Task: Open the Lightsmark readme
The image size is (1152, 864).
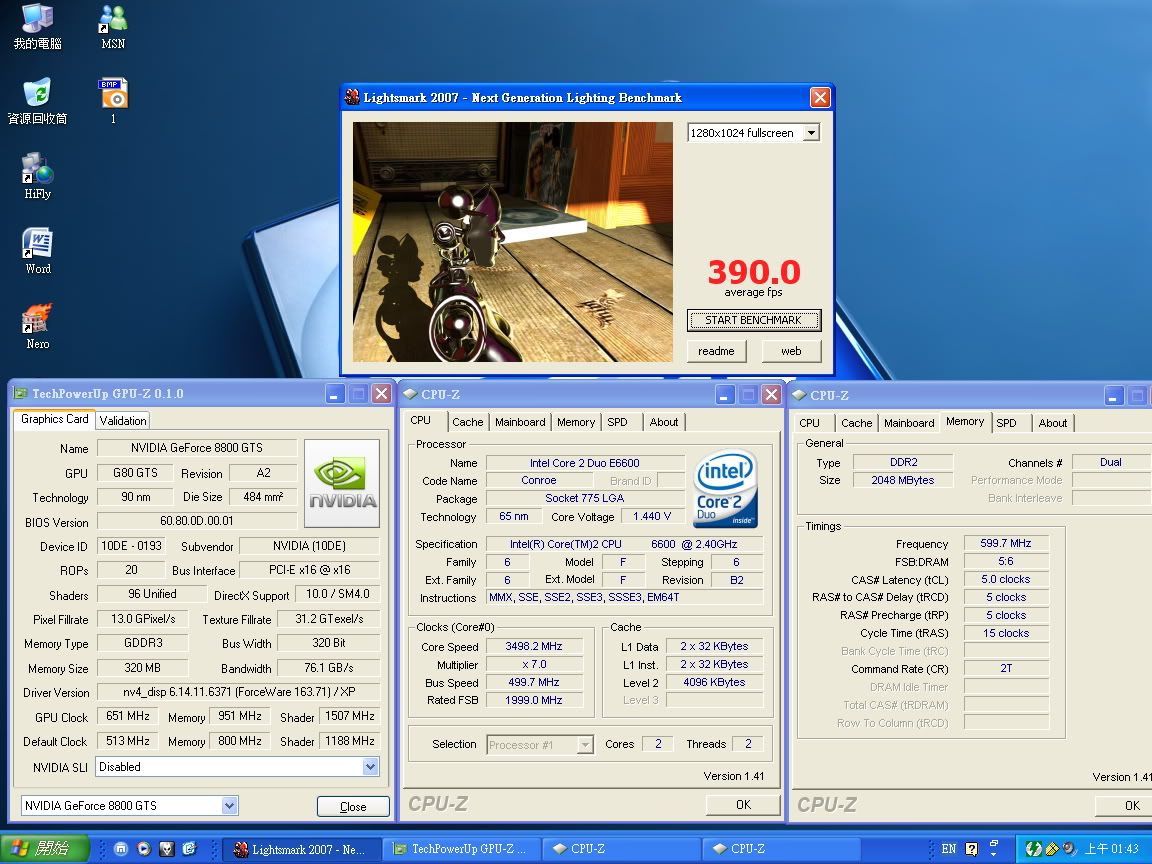Action: 716,351
